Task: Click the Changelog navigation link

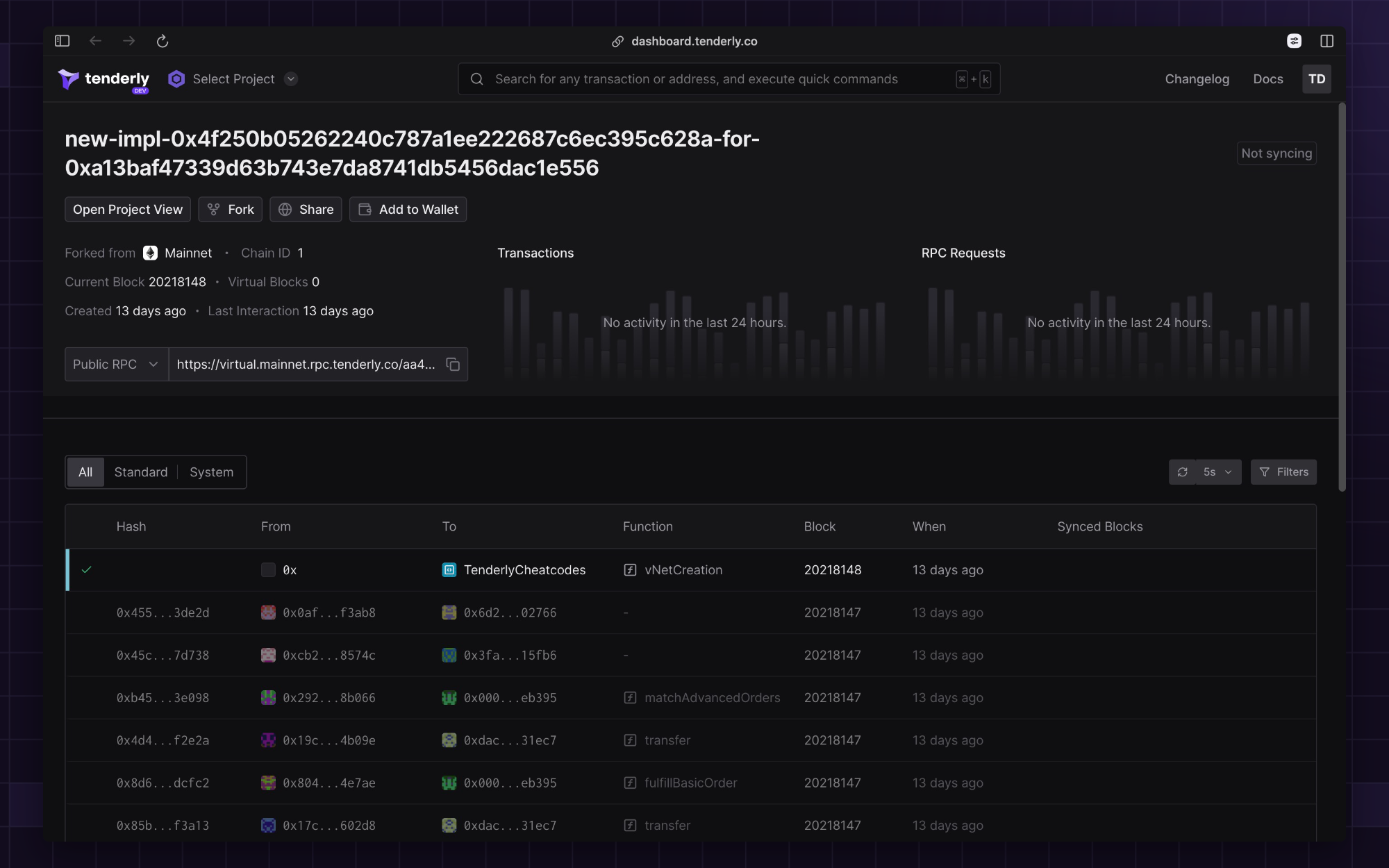Action: 1198,78
